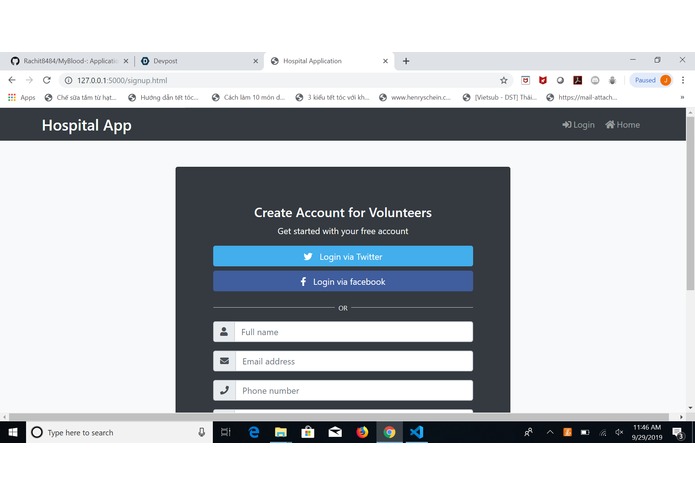Click the muted volume tray icon
695x494 pixels.
pos(619,432)
